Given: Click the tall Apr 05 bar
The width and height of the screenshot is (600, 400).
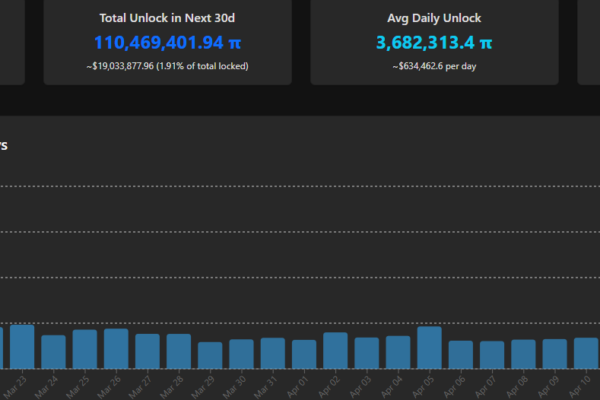Looking at the screenshot, I should pos(429,348).
